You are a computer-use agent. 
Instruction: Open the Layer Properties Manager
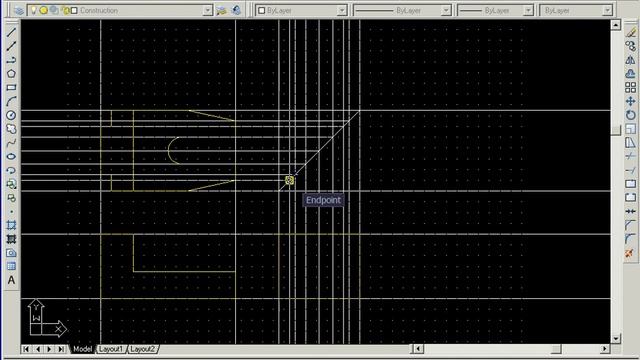(x=18, y=10)
